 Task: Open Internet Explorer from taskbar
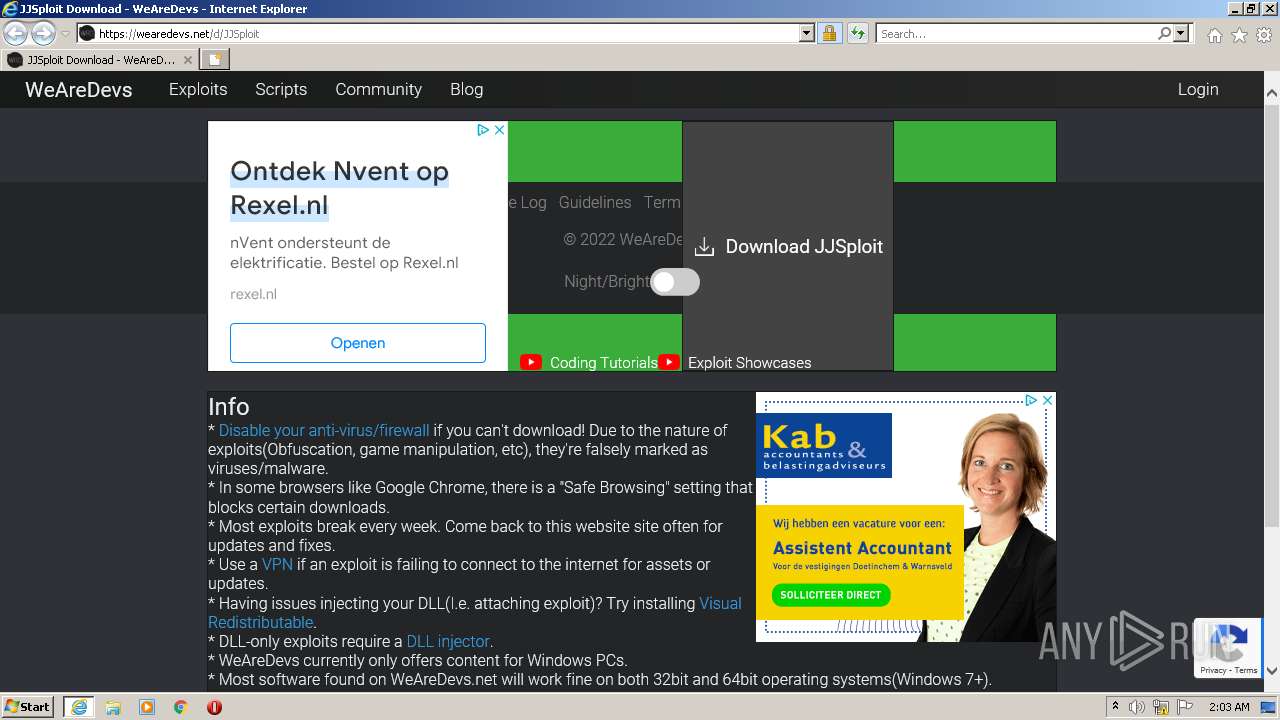coord(78,707)
